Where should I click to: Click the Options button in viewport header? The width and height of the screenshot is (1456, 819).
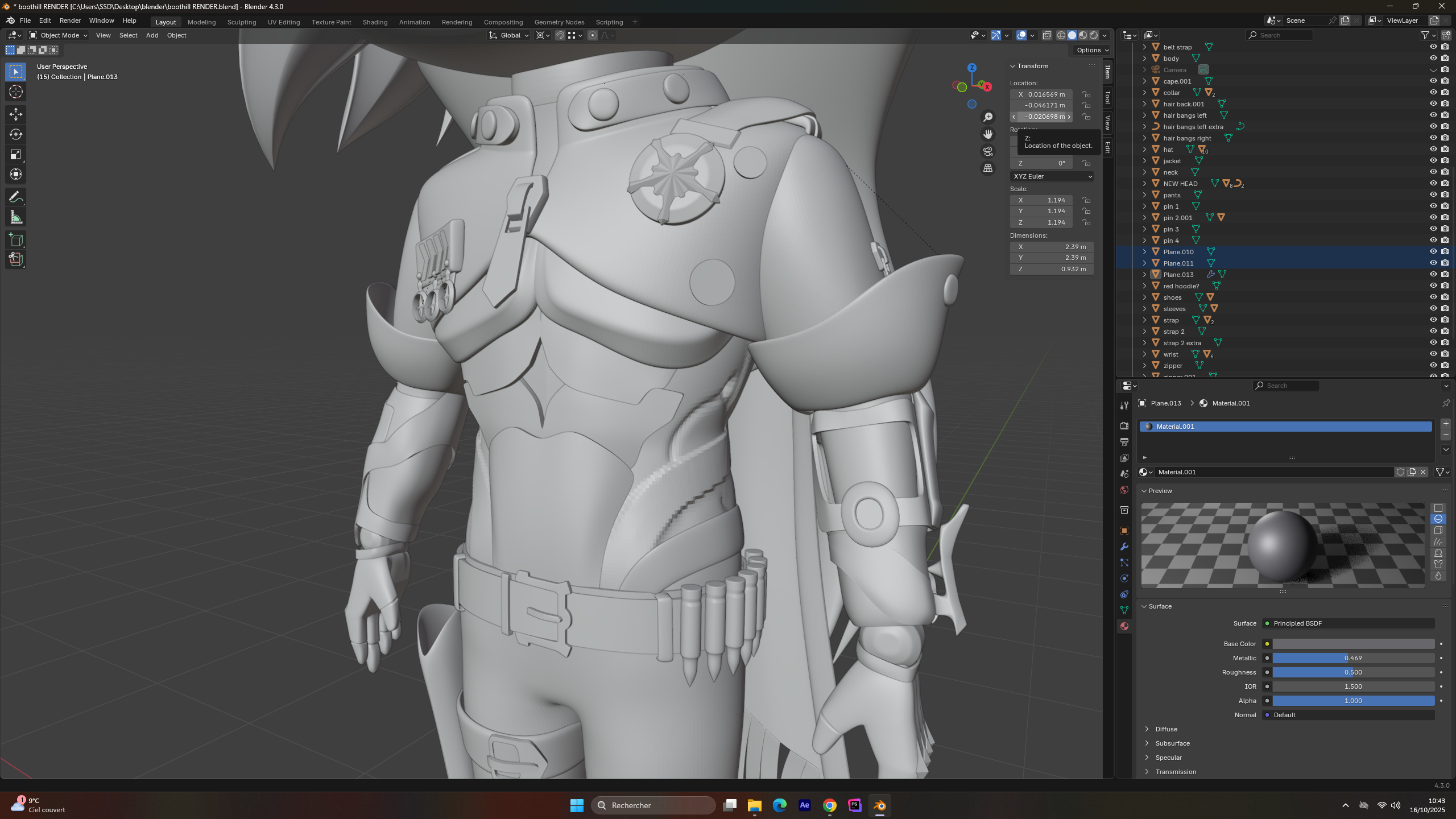1092,50
